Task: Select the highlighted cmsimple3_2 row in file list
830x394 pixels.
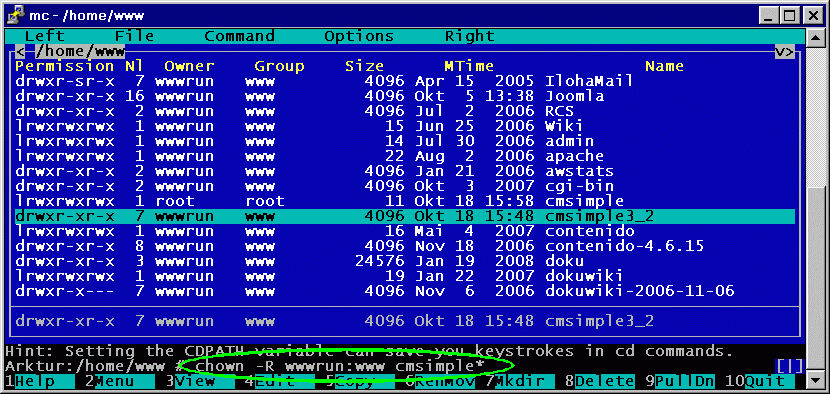Action: [404, 216]
